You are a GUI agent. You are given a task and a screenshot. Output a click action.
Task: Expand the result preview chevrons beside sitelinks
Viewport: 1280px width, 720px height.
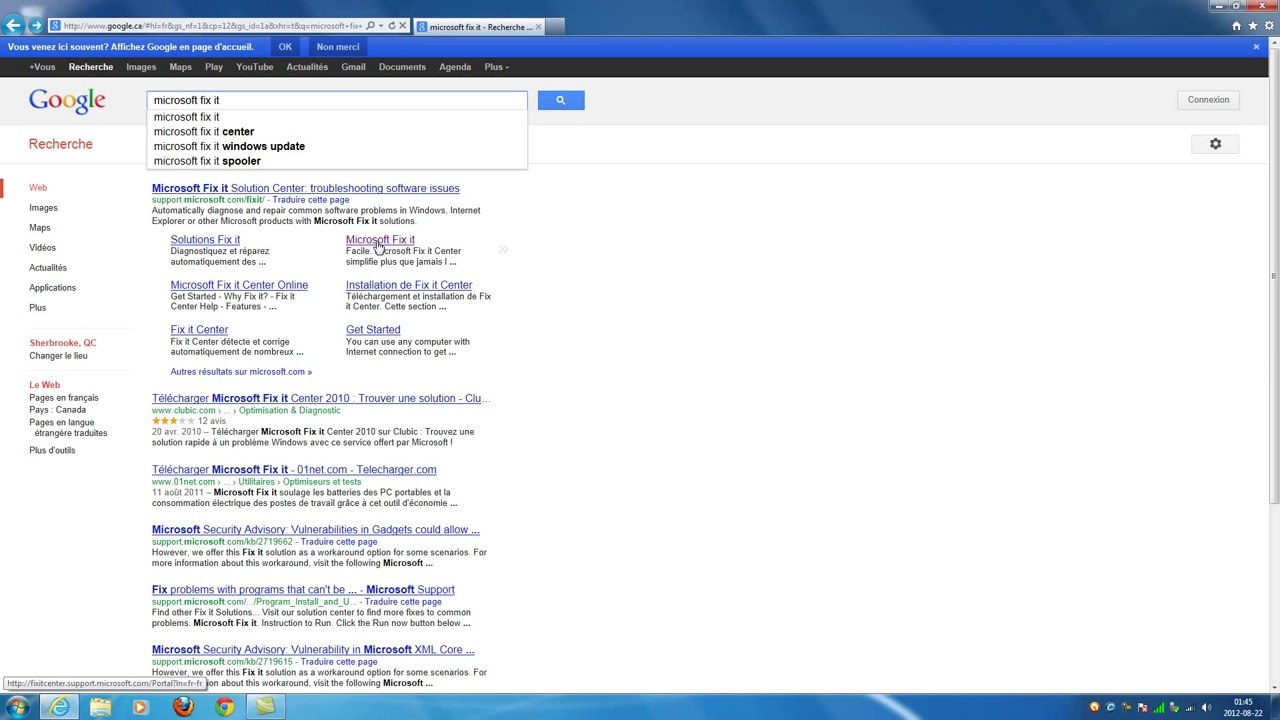503,249
